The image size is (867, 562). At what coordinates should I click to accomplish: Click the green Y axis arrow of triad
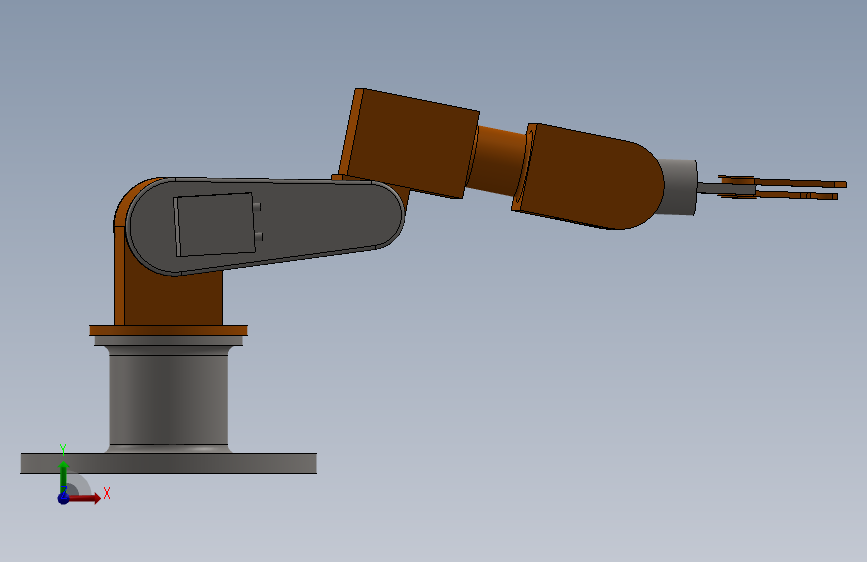point(64,475)
